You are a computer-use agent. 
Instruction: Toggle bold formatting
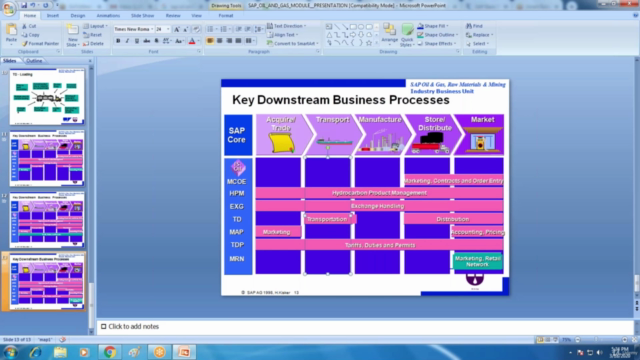tap(118, 41)
